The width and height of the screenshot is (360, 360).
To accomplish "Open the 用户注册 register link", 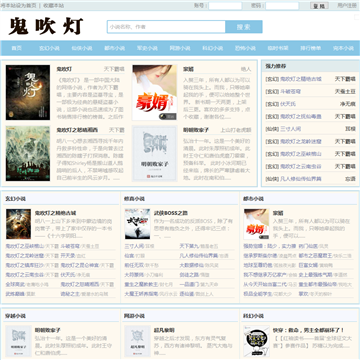I will (x=347, y=6).
